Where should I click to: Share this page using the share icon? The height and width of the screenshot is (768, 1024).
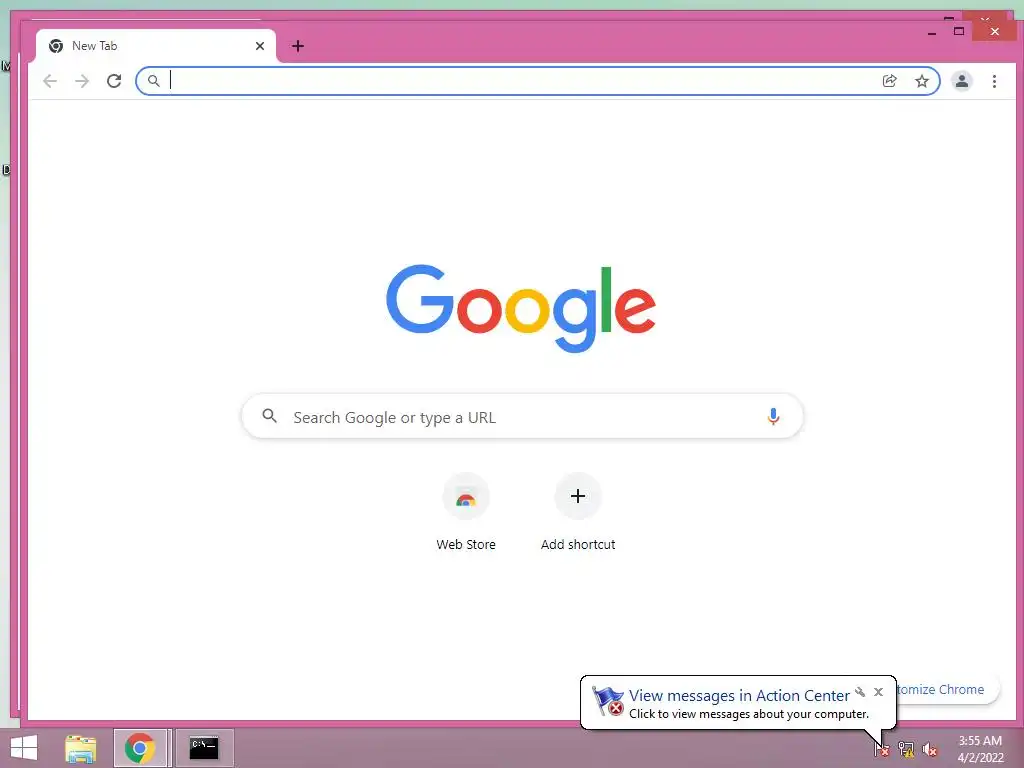click(889, 81)
